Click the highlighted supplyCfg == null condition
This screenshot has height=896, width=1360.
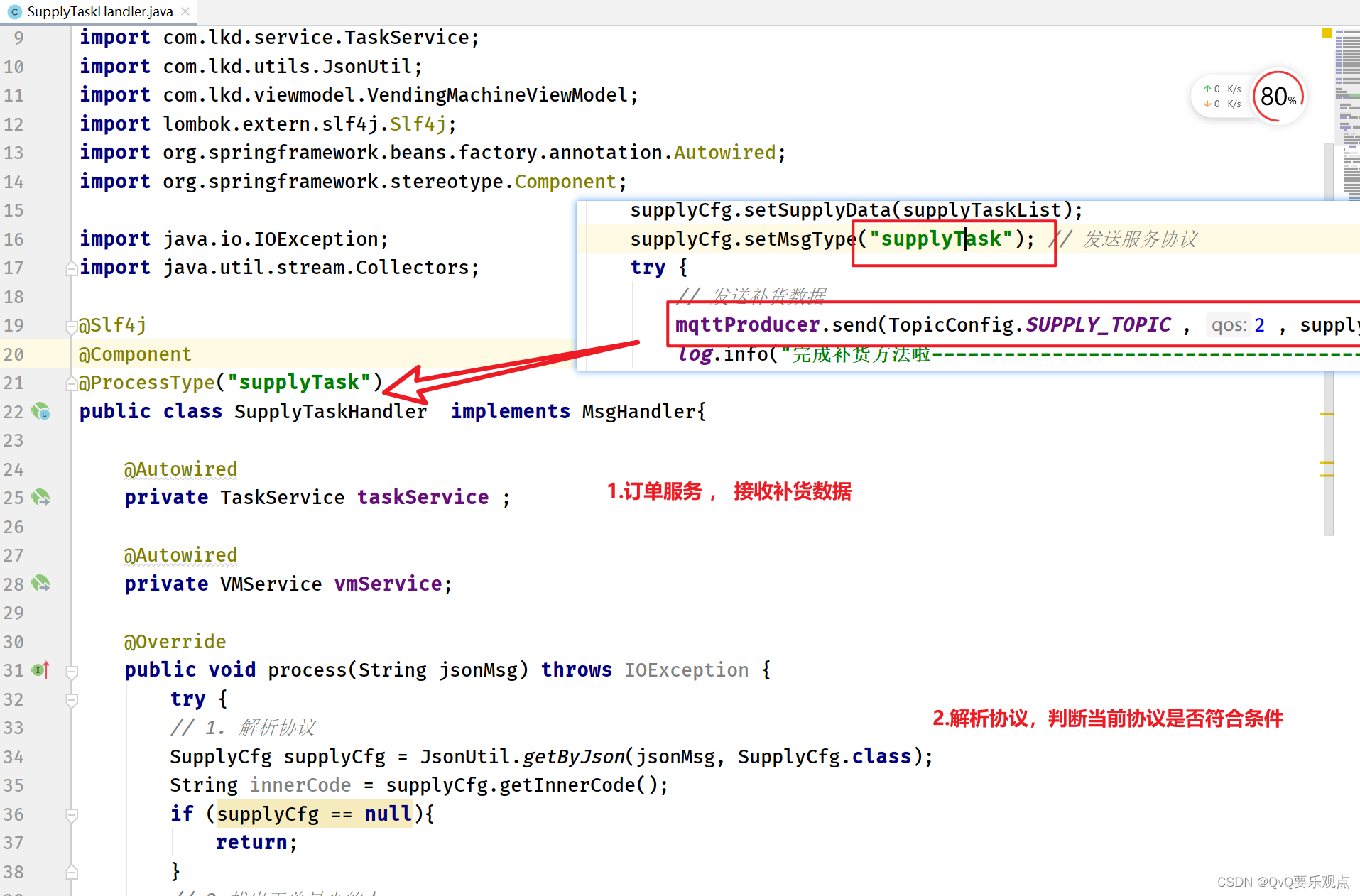314,814
